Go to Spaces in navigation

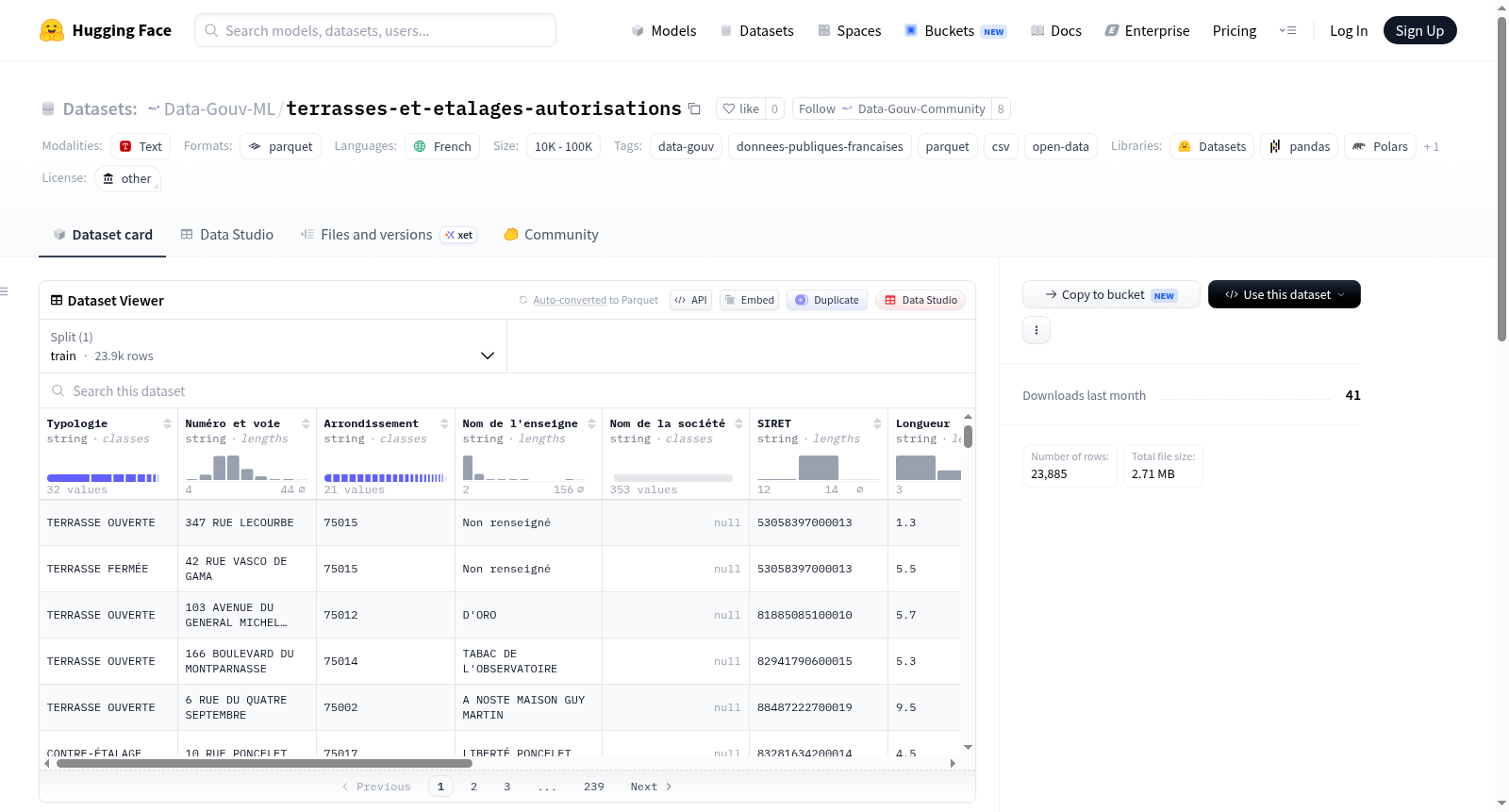point(849,30)
